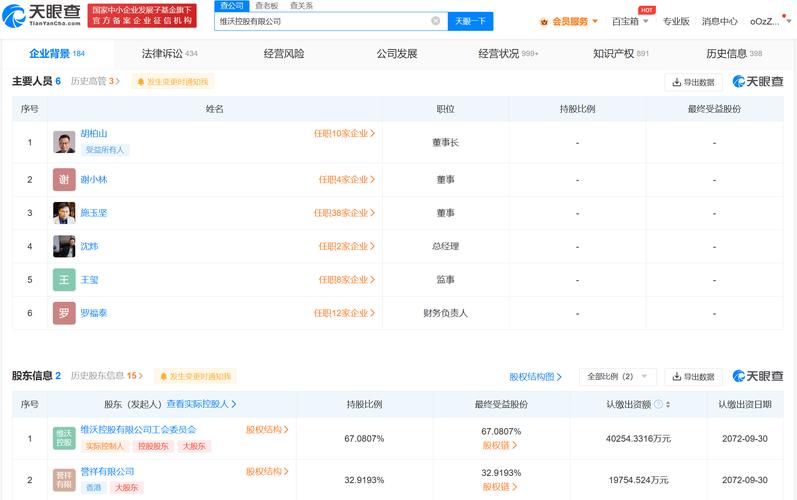Open 股权结构 for 维沃控股有限公司工会委员会
Screen dimensions: 797x500
(267, 430)
